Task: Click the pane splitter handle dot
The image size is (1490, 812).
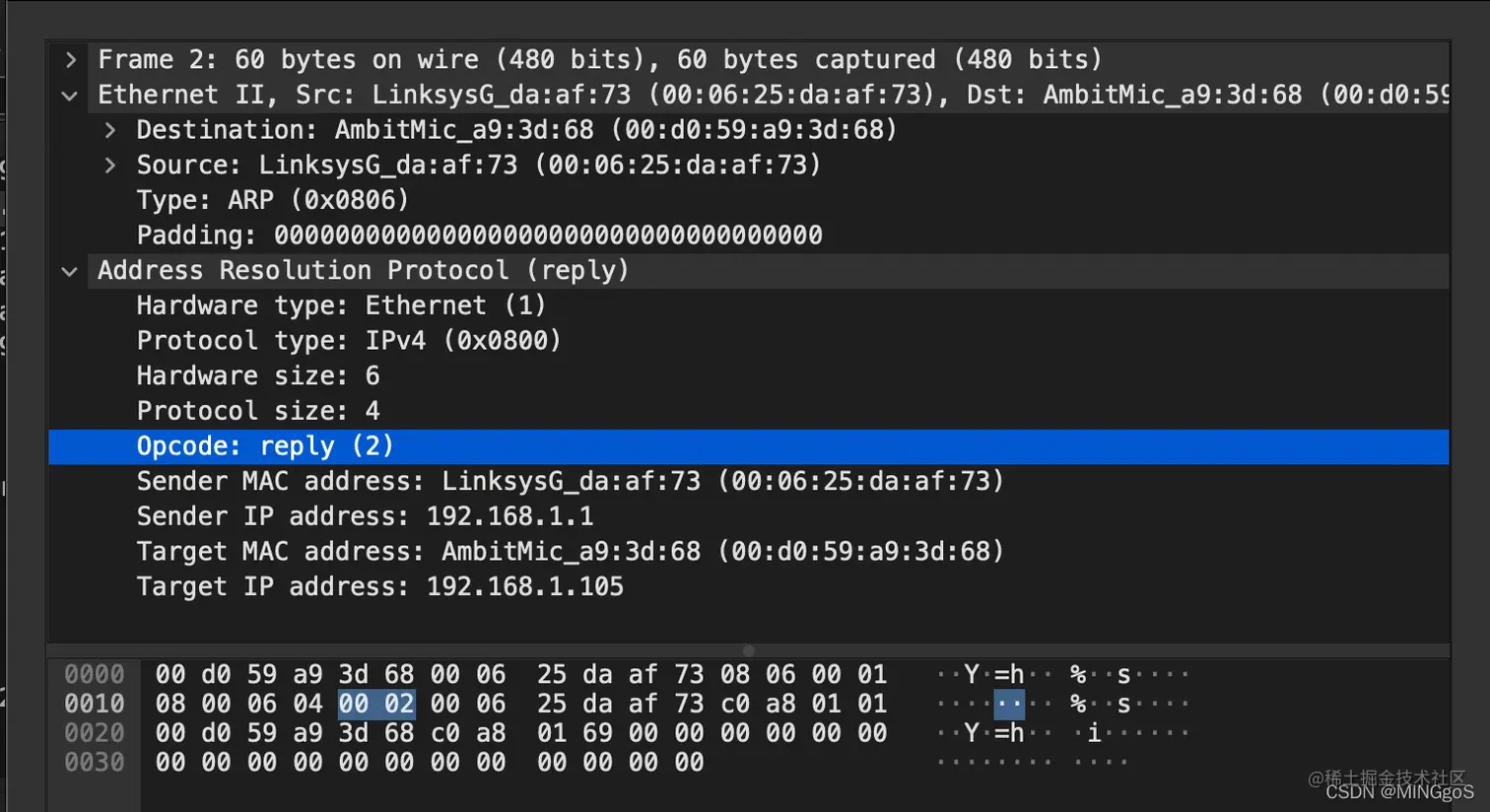Action: pyautogui.click(x=749, y=650)
